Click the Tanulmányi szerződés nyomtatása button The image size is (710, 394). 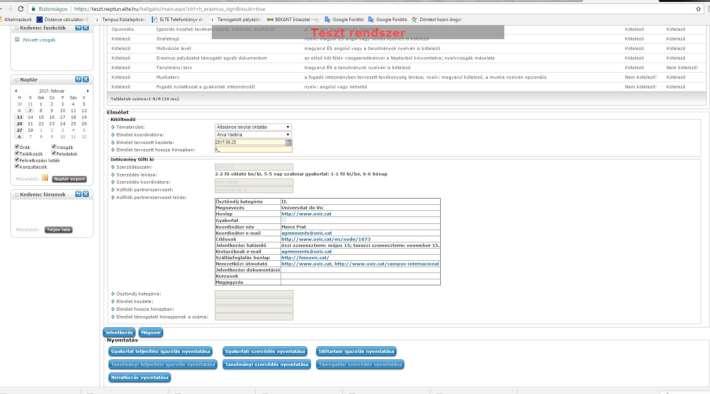(x=267, y=365)
